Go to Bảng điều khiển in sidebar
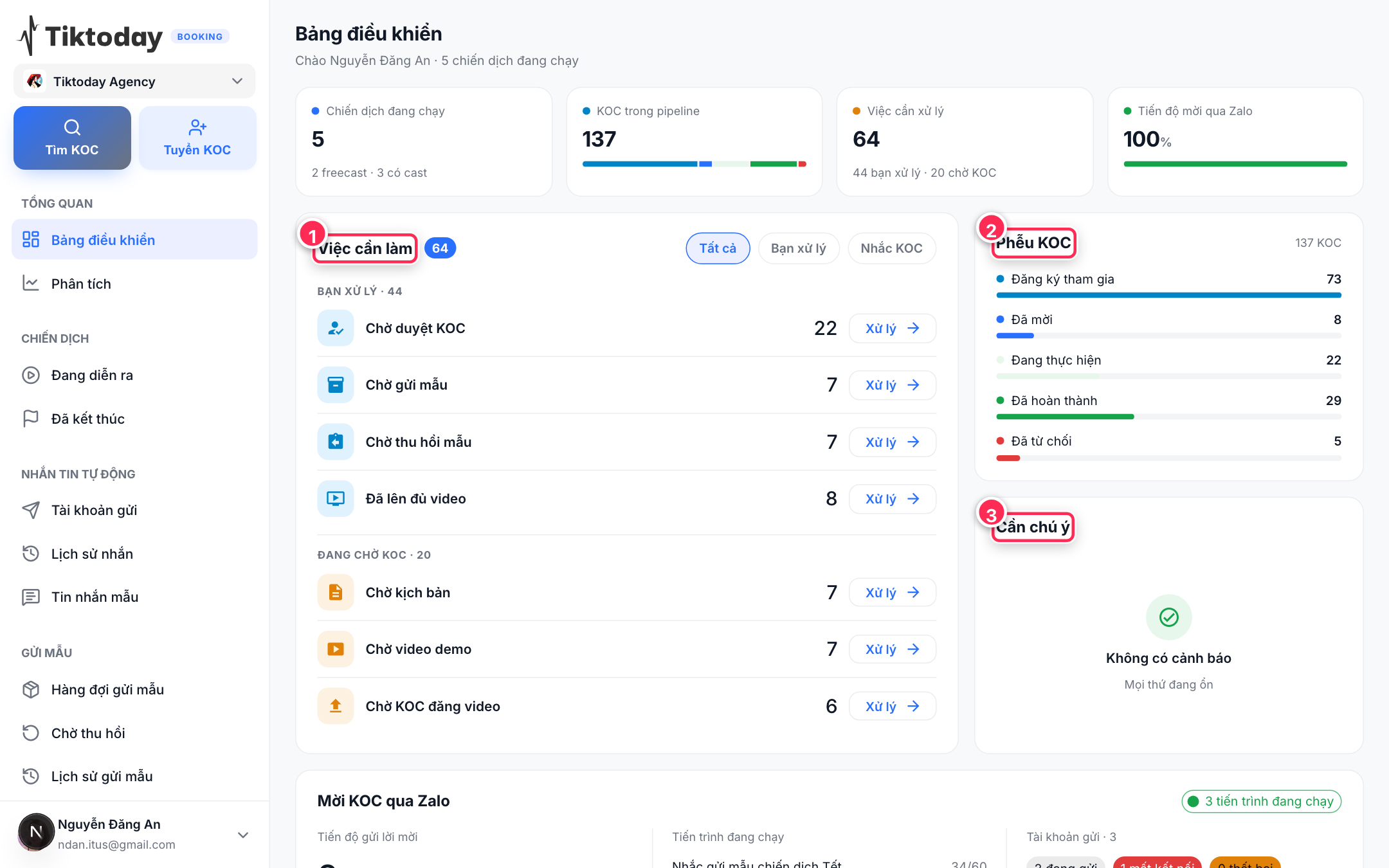This screenshot has width=1389, height=868. coord(134,240)
